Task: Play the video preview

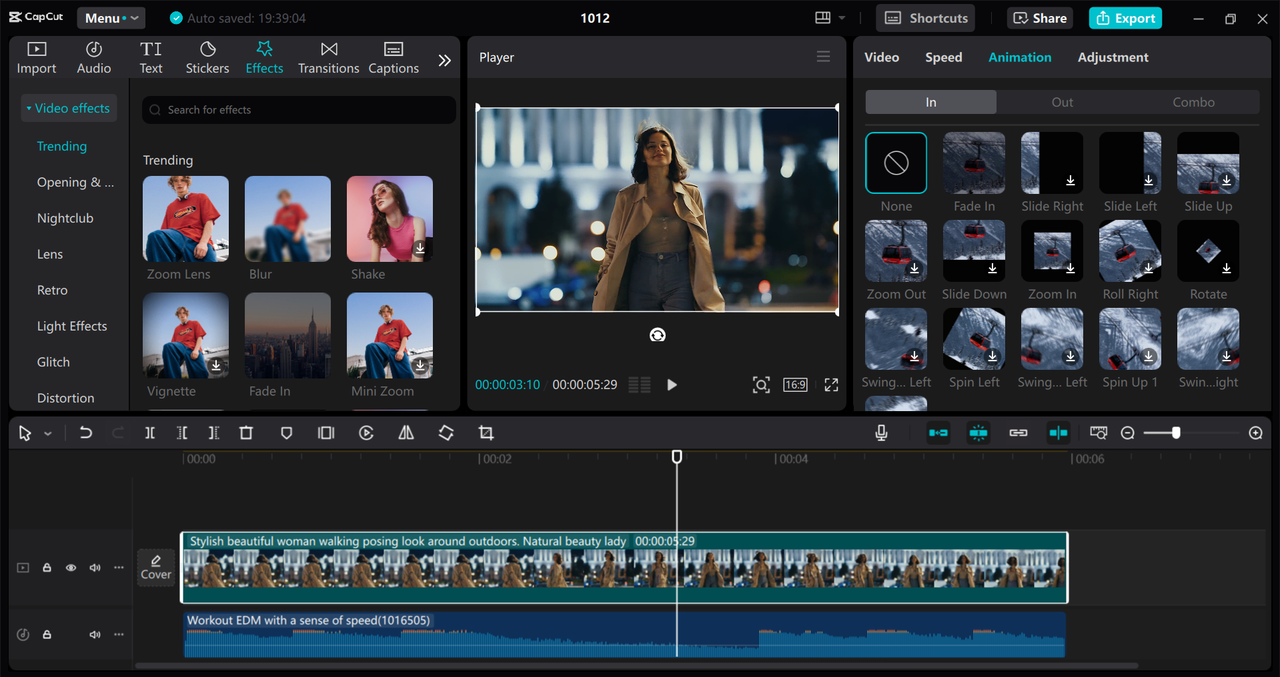Action: coord(672,385)
